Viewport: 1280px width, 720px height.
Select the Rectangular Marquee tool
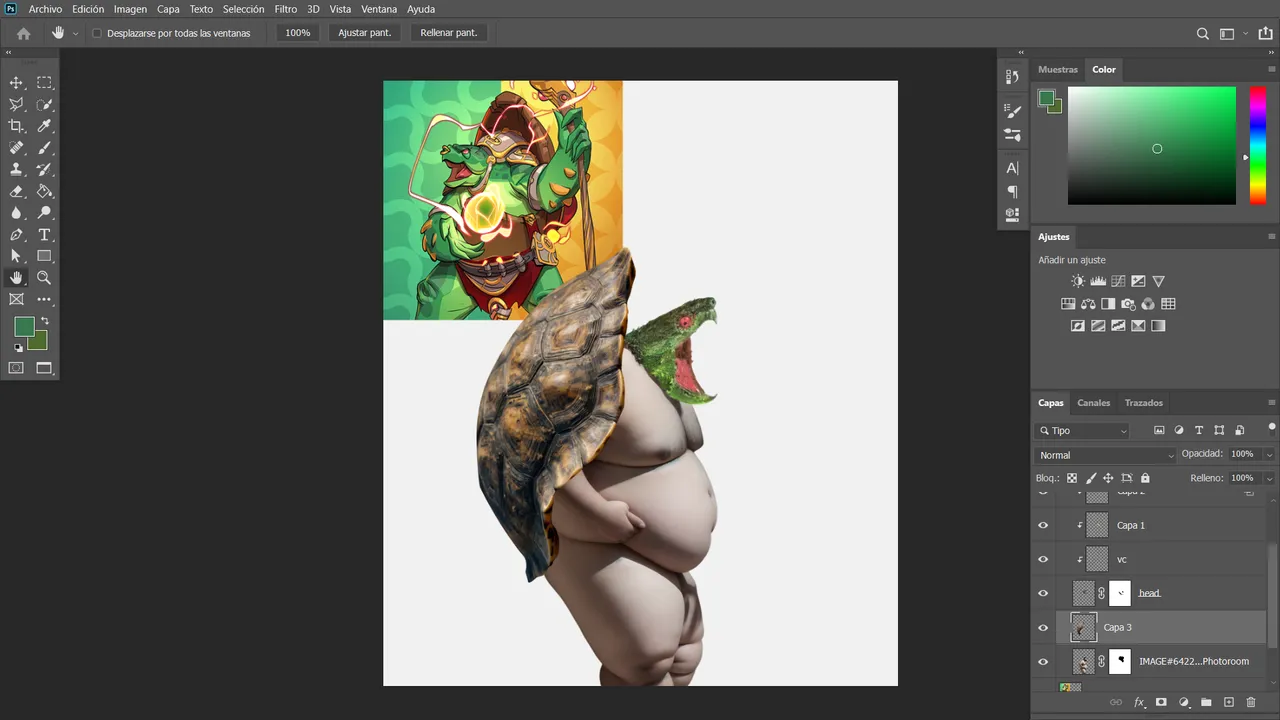(44, 83)
